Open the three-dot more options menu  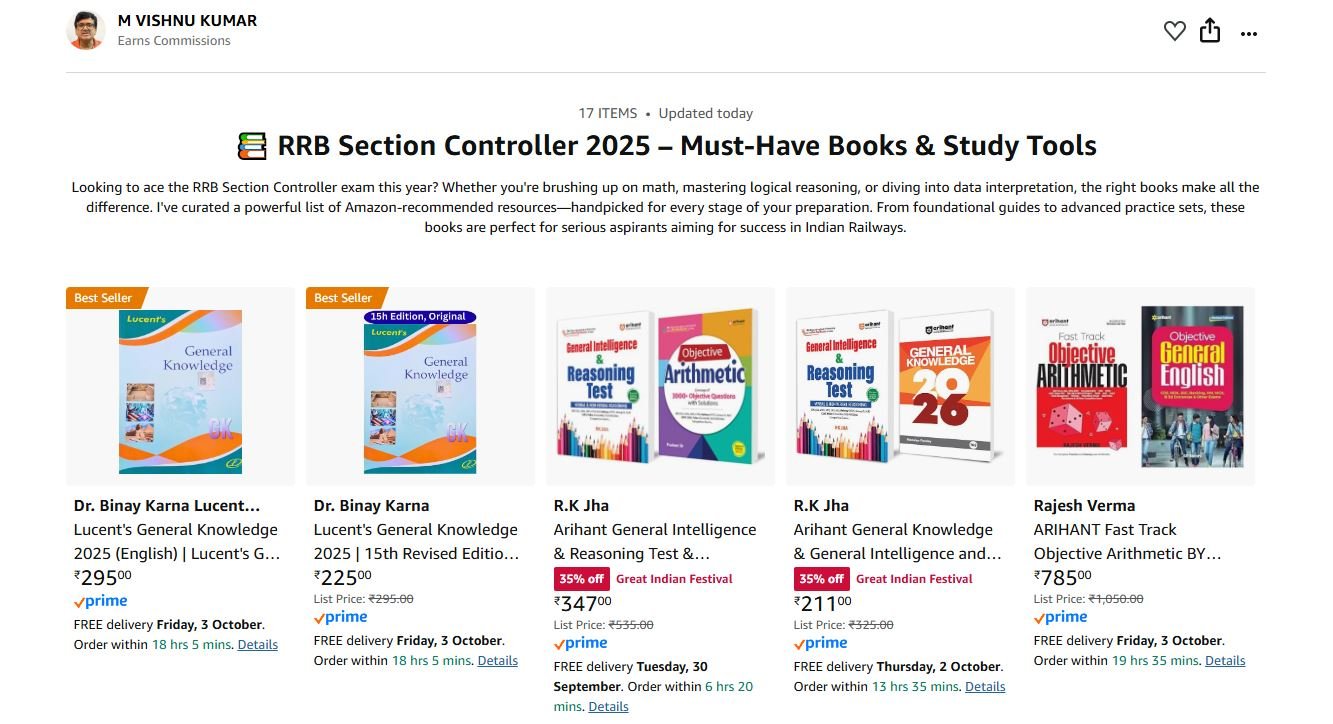(1248, 33)
